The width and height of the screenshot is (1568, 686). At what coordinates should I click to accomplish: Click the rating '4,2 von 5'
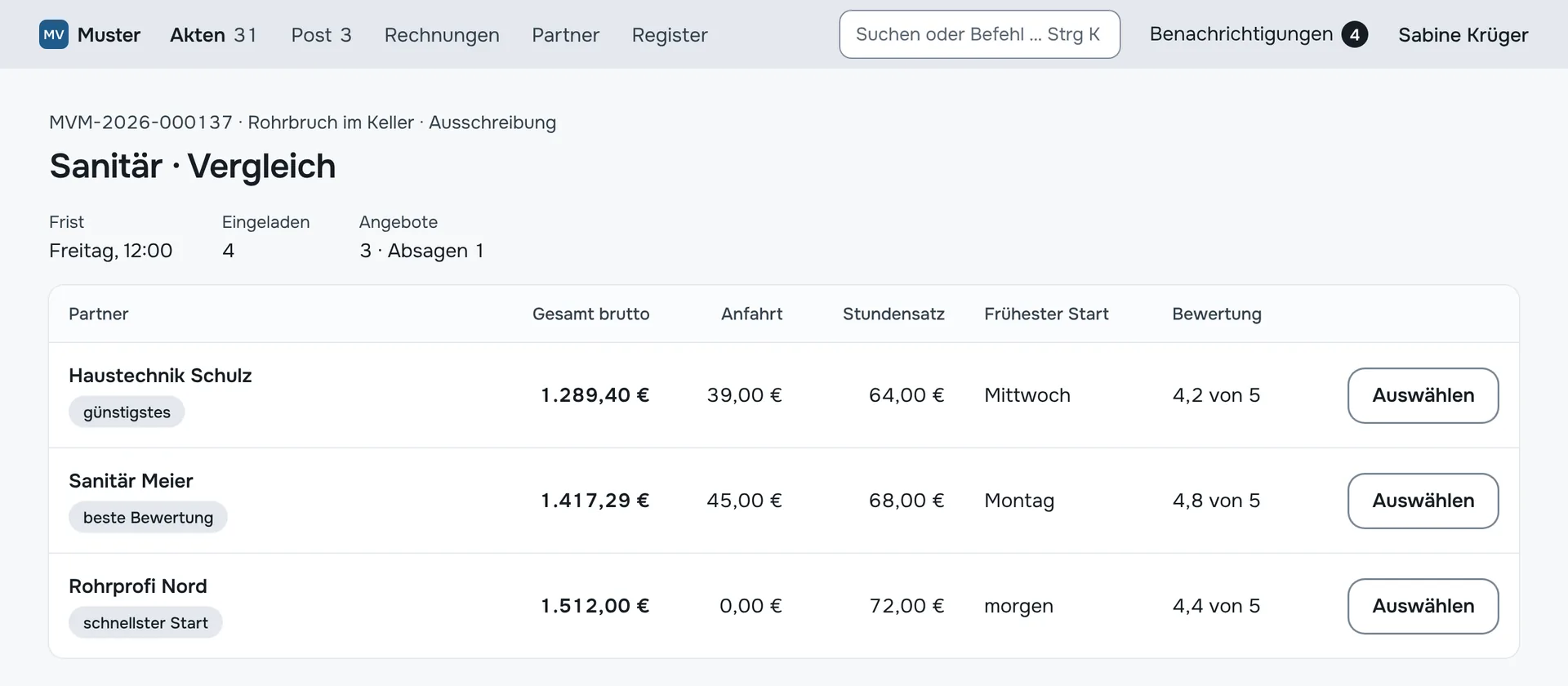click(x=1216, y=395)
